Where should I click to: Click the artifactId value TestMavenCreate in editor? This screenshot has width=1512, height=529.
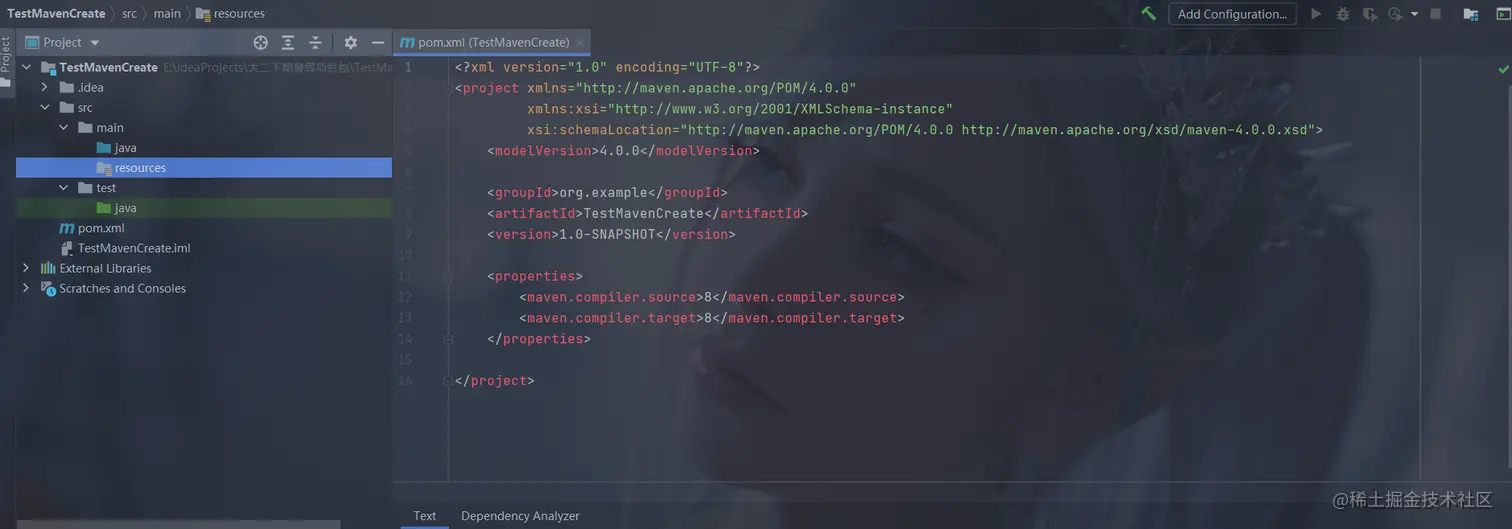(643, 214)
